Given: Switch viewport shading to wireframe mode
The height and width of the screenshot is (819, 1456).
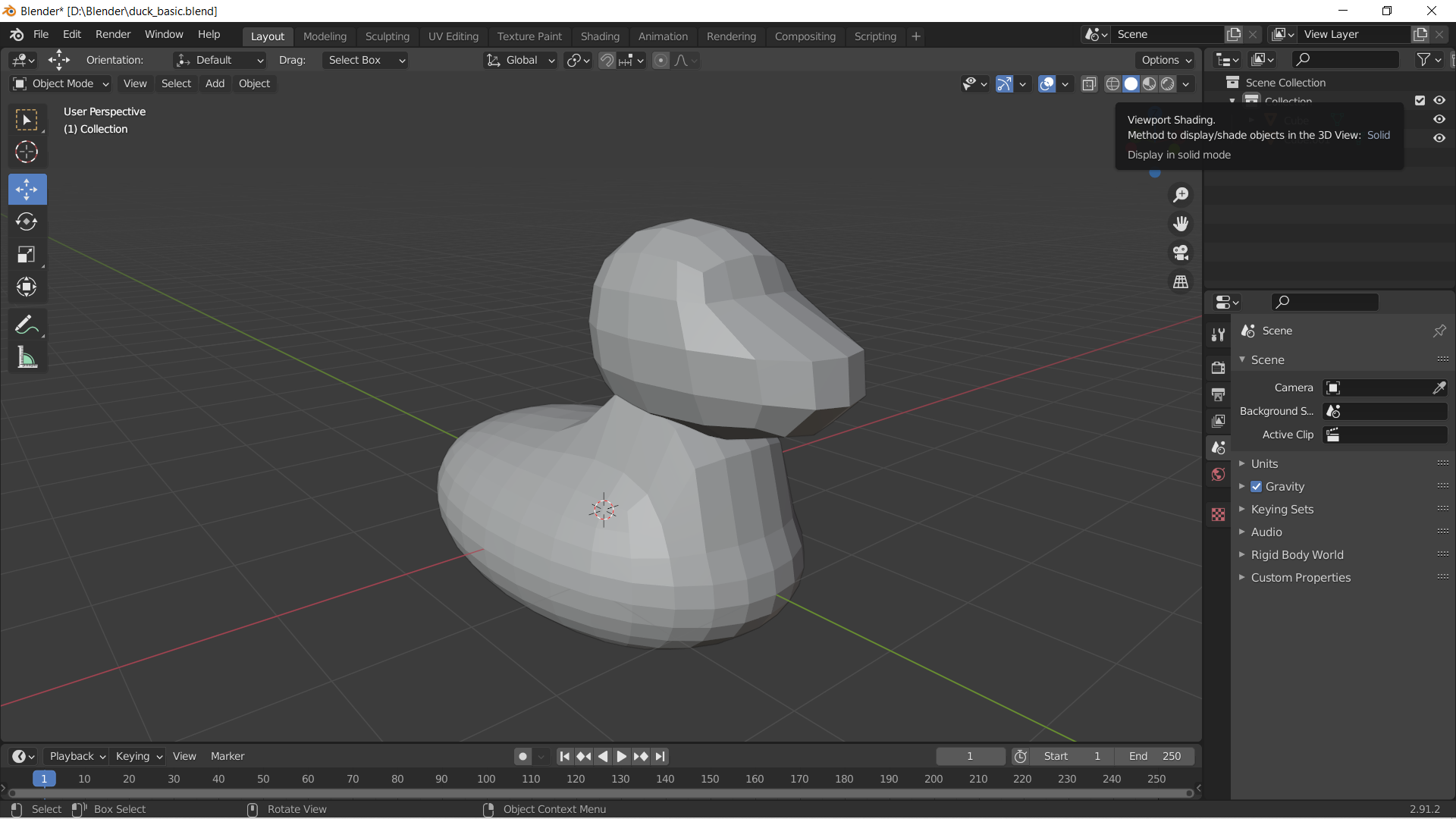Looking at the screenshot, I should 1112,84.
